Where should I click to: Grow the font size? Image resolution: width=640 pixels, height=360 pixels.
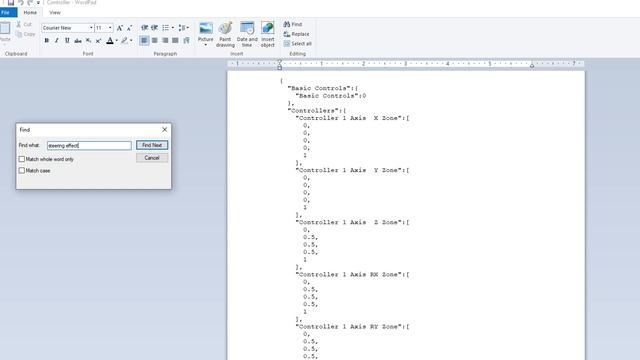point(120,28)
